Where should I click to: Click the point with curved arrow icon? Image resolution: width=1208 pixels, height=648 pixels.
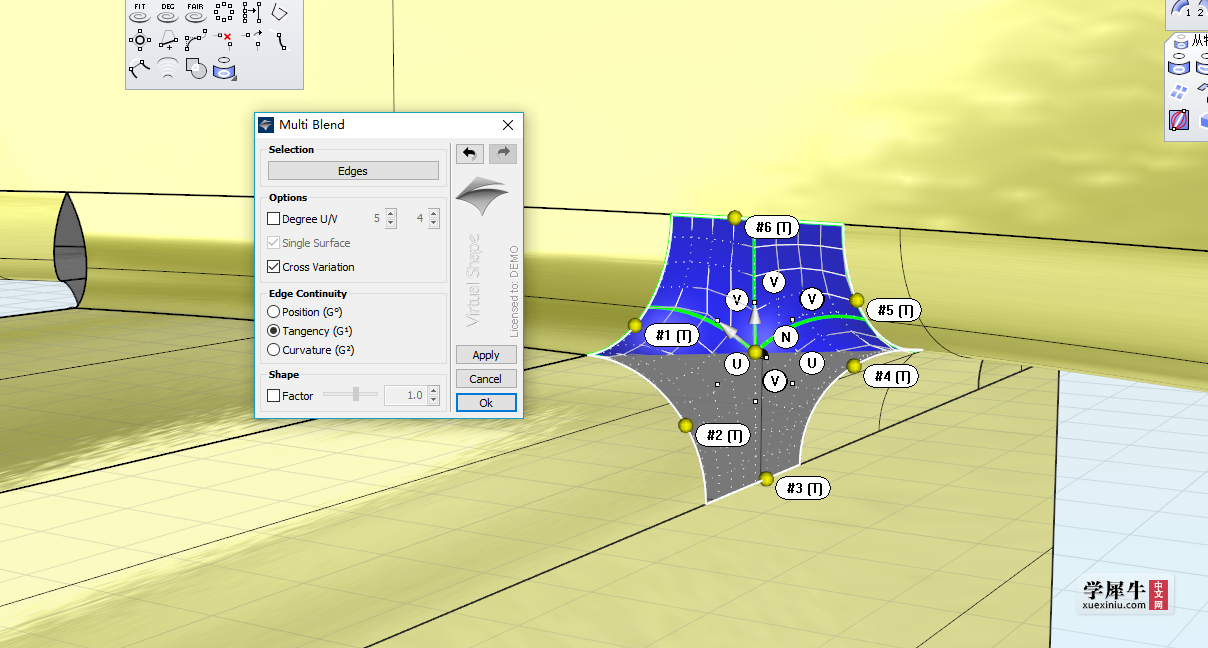coord(252,41)
